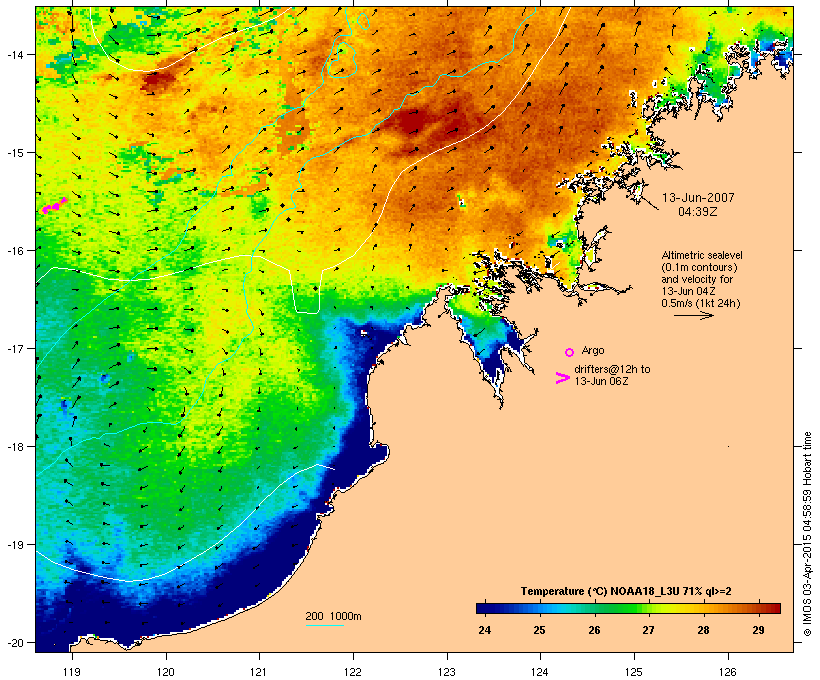Click the colorbar tick label 28

point(703,630)
